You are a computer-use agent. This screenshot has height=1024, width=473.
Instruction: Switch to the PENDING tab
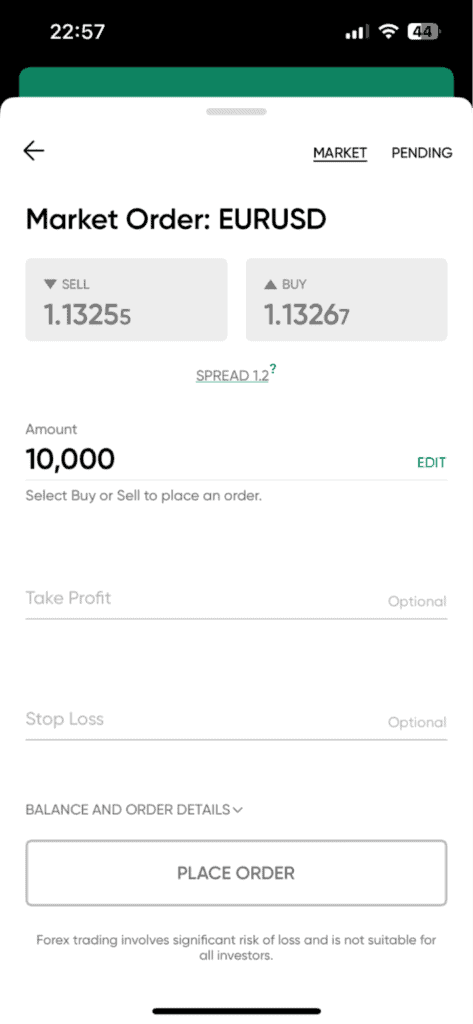pyautogui.click(x=422, y=153)
